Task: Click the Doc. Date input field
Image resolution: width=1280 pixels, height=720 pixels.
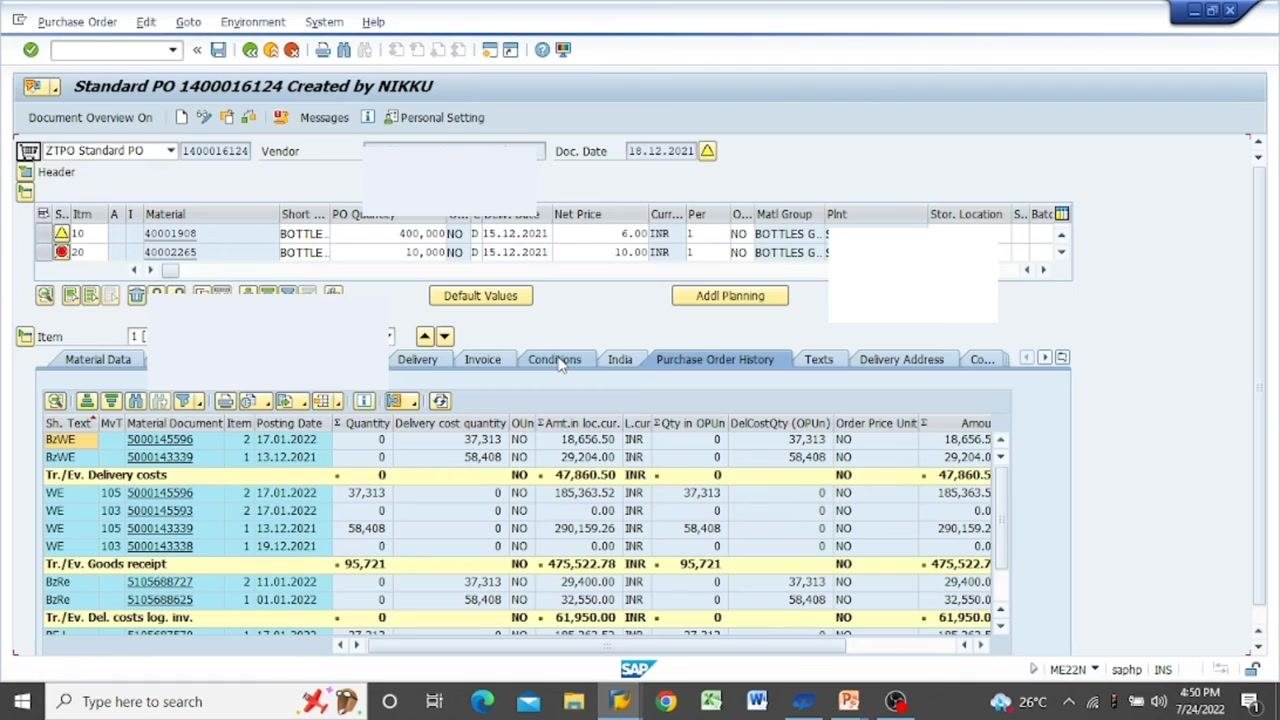Action: point(661,151)
